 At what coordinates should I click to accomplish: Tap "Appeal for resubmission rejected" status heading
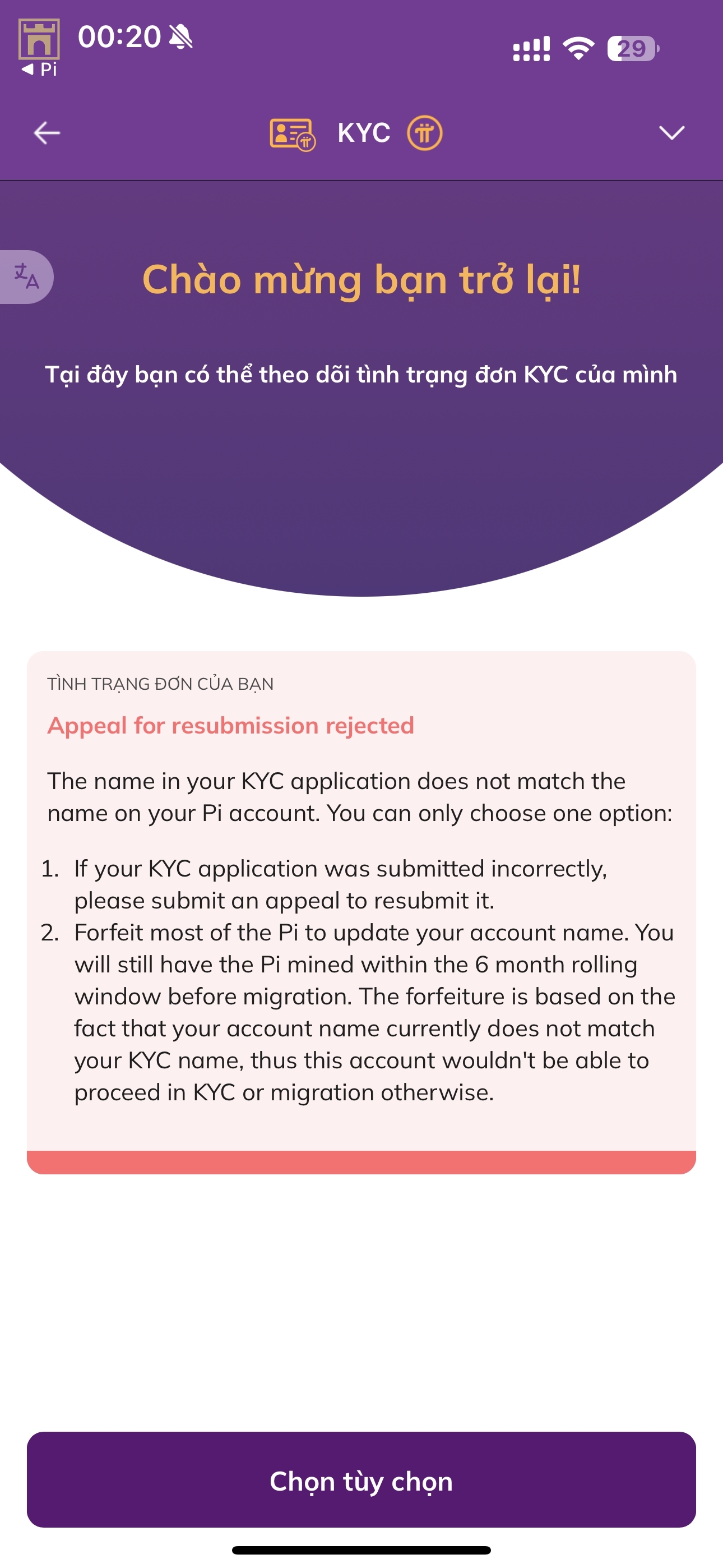(x=231, y=726)
